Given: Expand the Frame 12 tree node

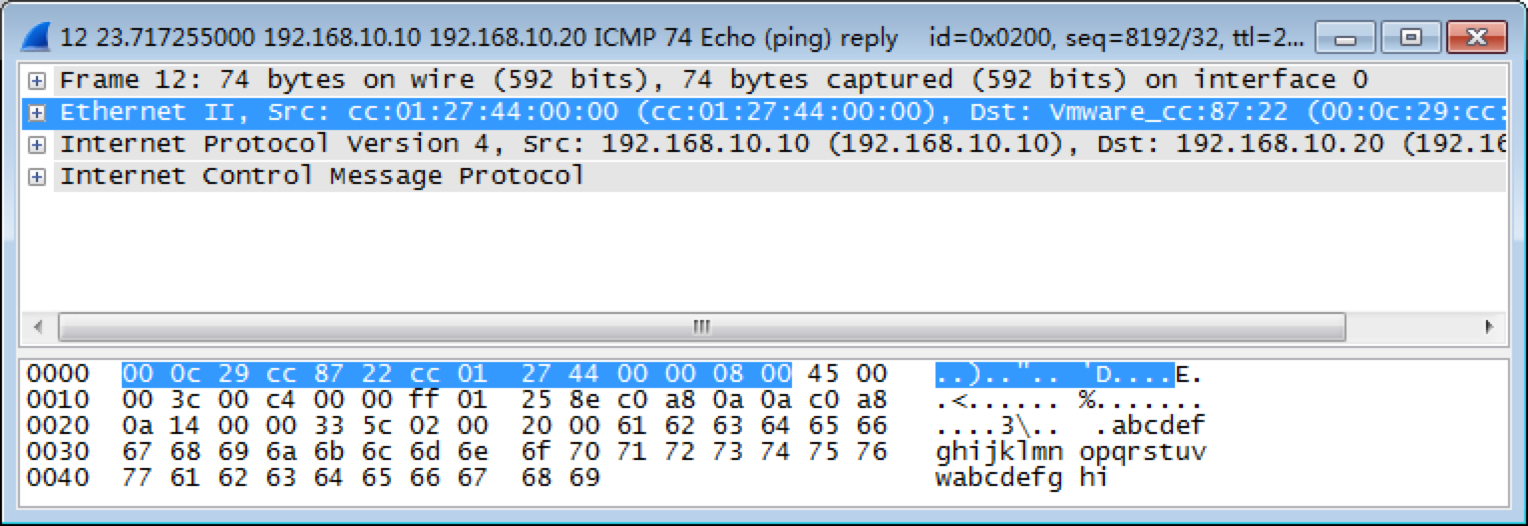Looking at the screenshot, I should (37, 80).
